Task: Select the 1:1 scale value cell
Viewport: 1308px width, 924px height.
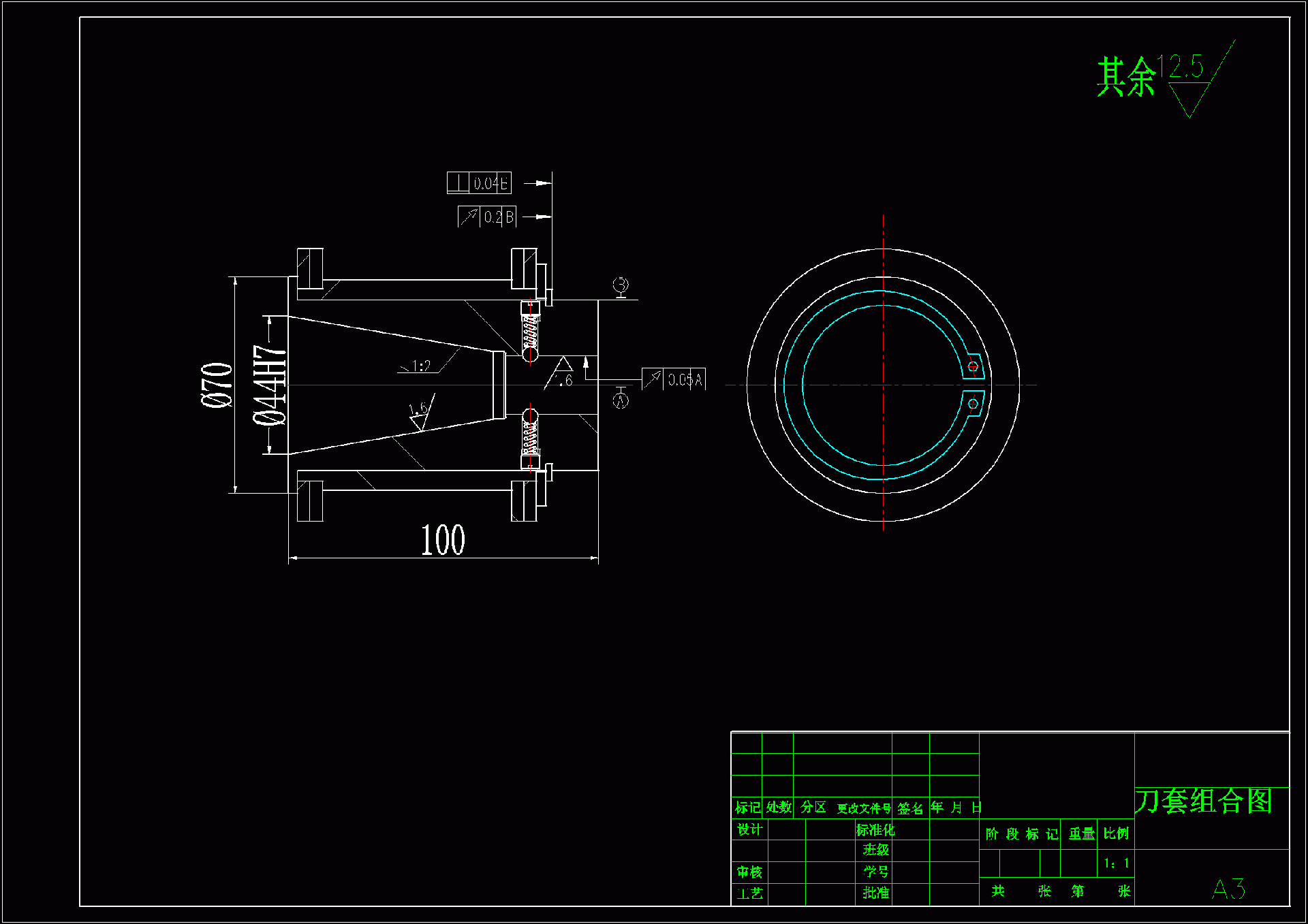Action: (1116, 863)
